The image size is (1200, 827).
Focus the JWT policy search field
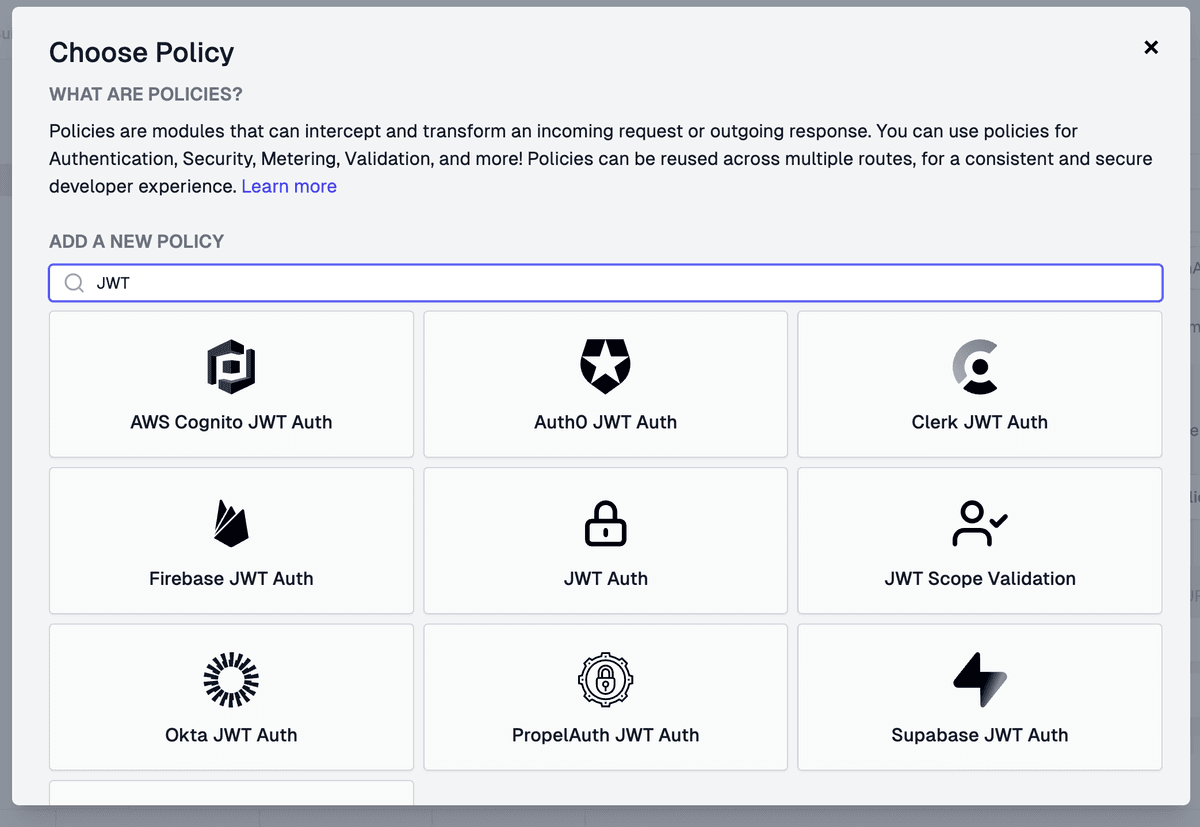coord(620,283)
